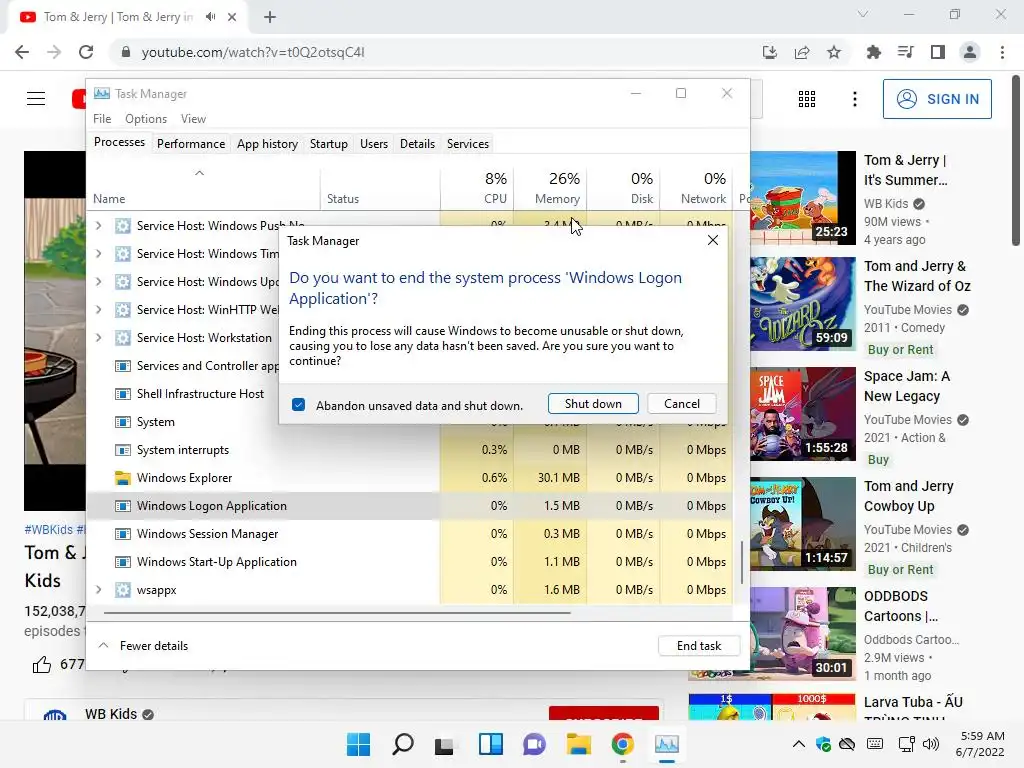Select the System process row
This screenshot has width=1024, height=768.
click(x=183, y=422)
